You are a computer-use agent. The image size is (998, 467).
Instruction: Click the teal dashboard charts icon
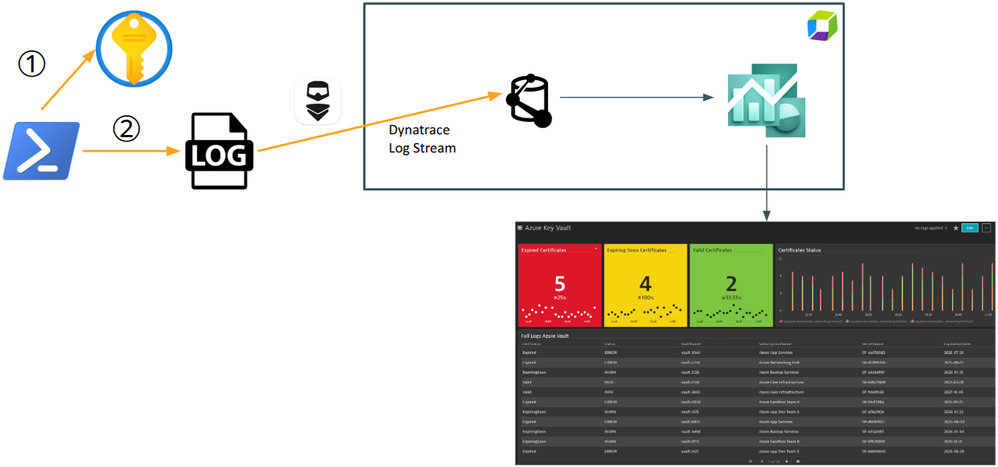coord(768,100)
